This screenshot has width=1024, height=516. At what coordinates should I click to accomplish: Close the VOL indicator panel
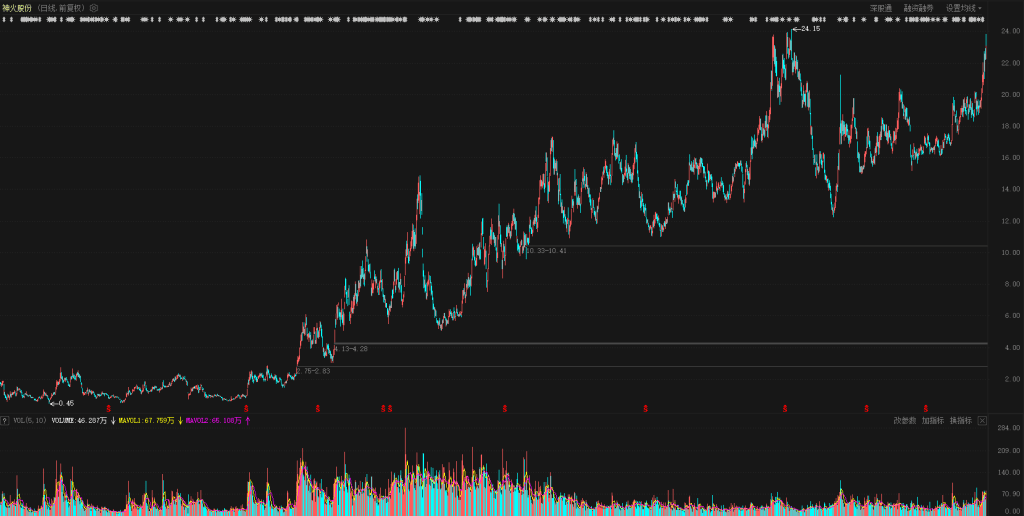point(982,421)
